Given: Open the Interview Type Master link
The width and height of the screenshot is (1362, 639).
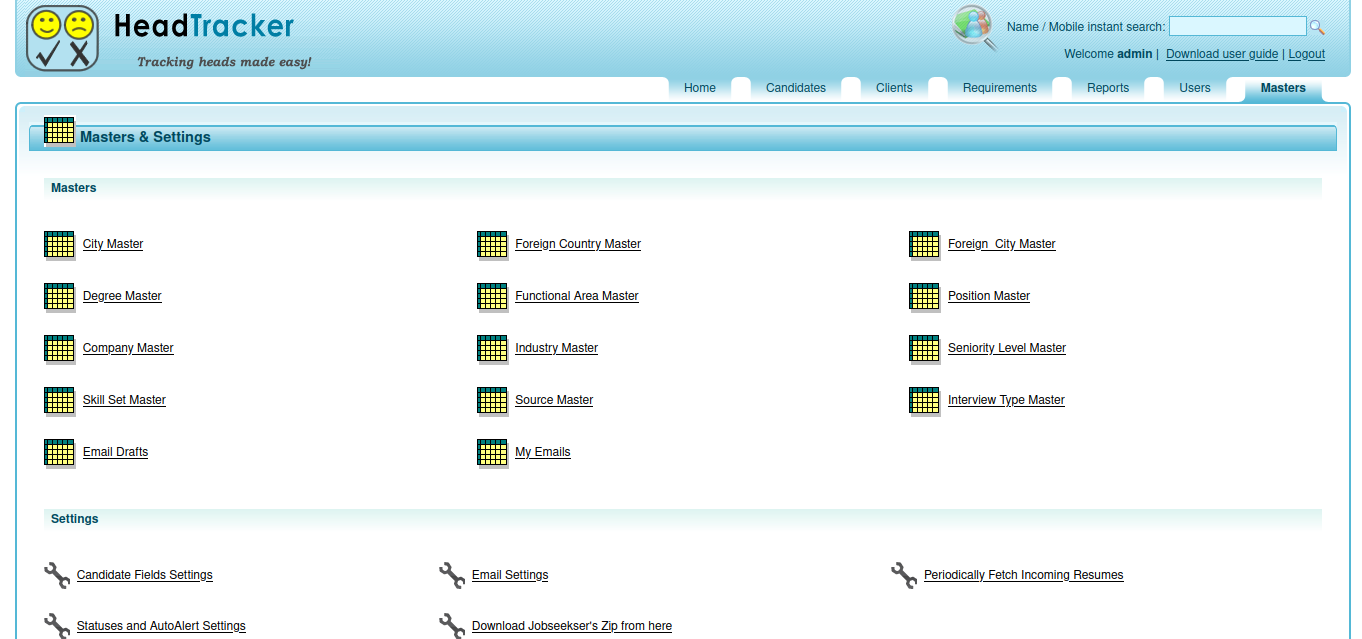Looking at the screenshot, I should pos(1006,400).
